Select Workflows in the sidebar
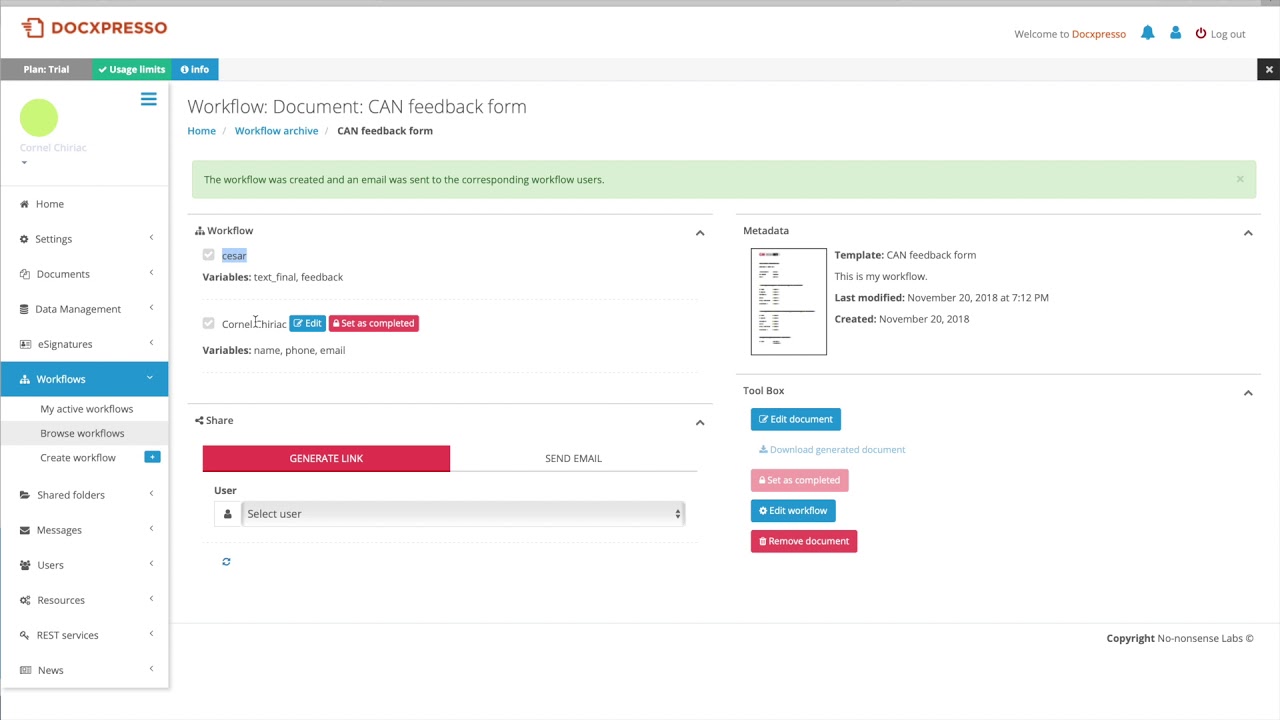The image size is (1280, 720). pos(84,379)
